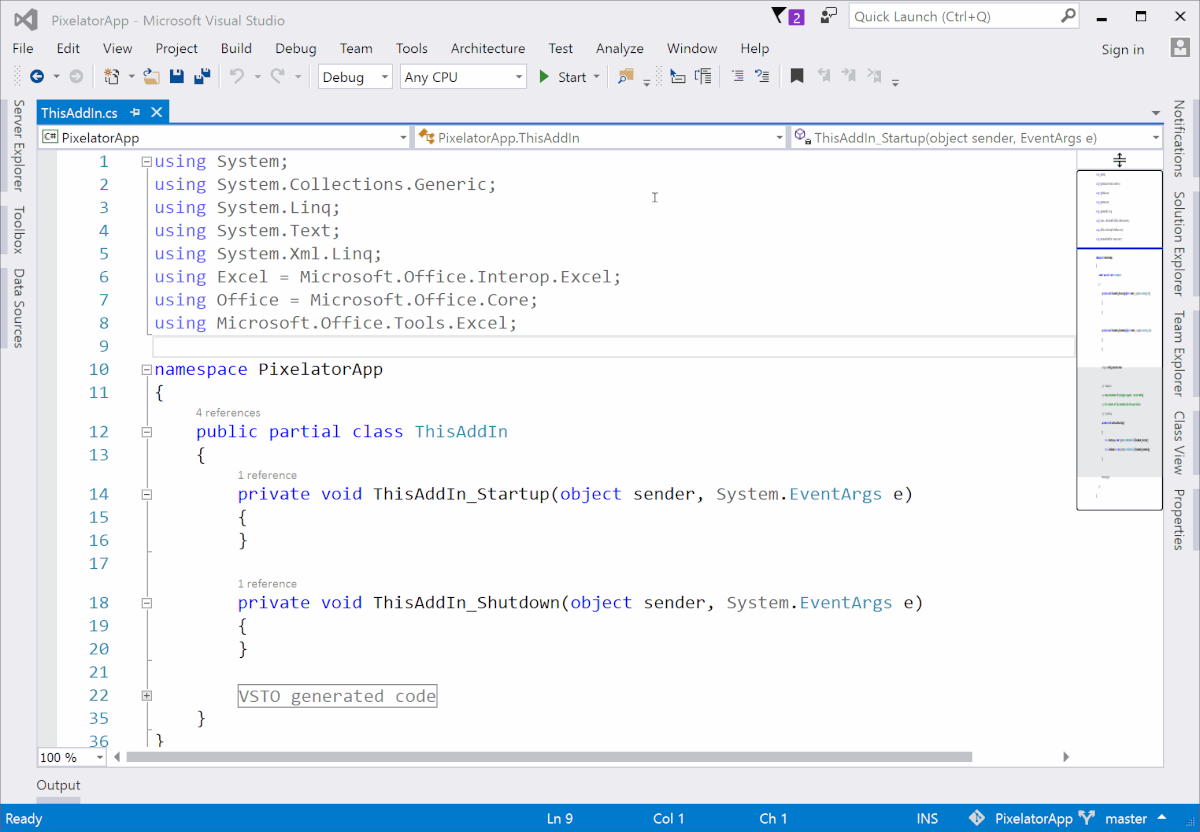The image size is (1200, 832).
Task: Open the Build menu
Action: pos(236,48)
